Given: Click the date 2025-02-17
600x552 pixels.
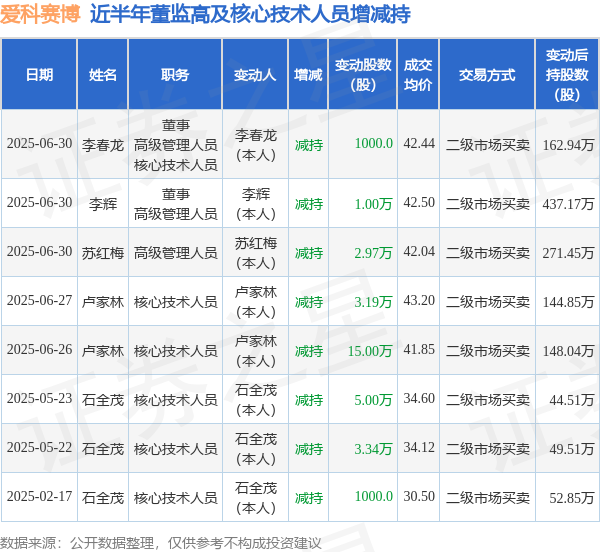Looking at the screenshot, I should tap(39, 496).
